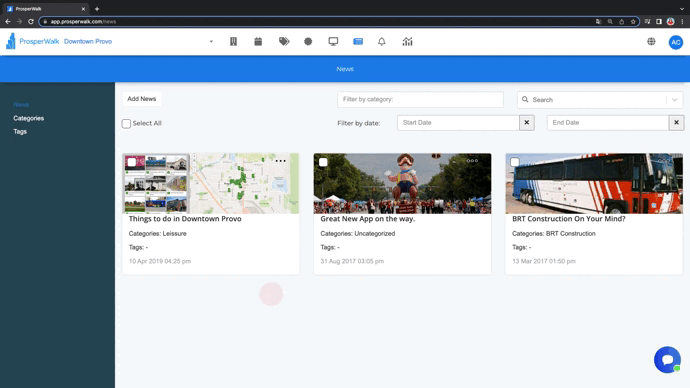Open the BRT bus thumbnail image
The width and height of the screenshot is (690, 388).
coord(594,183)
